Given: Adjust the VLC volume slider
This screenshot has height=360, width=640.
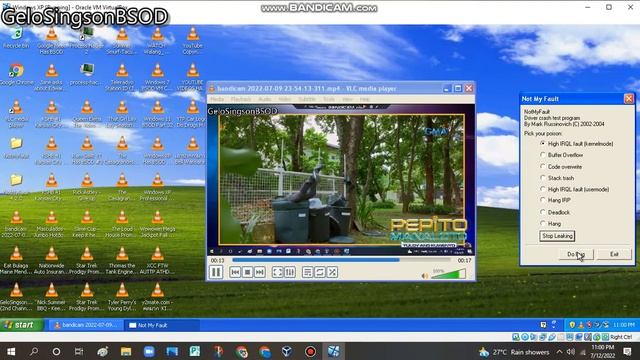Looking at the screenshot, I should (x=449, y=274).
